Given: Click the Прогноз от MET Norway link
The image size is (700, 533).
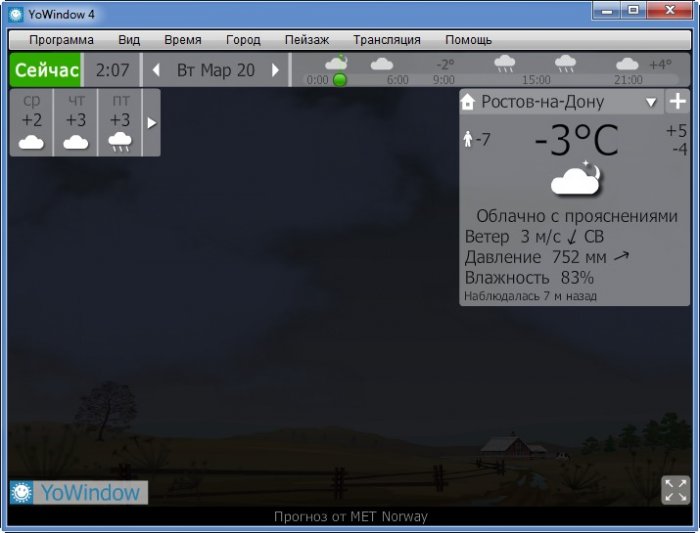Looking at the screenshot, I should [350, 516].
